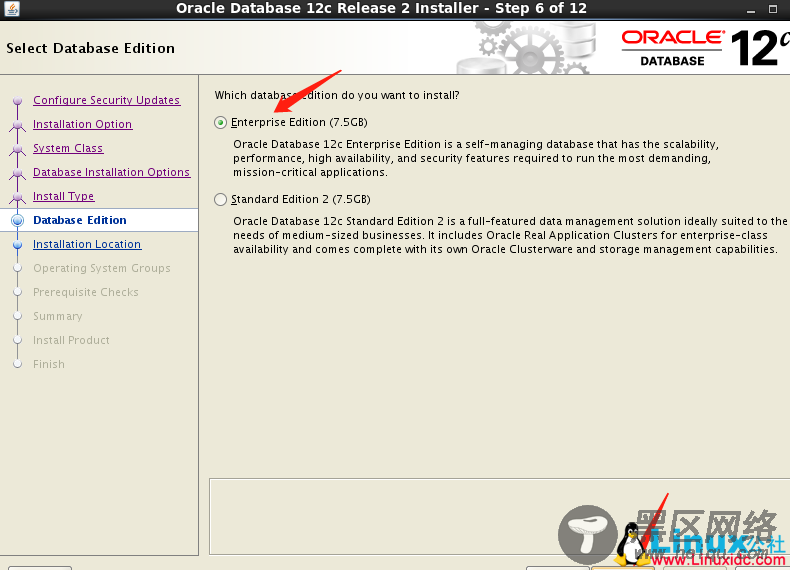Image resolution: width=790 pixels, height=570 pixels.
Task: Click the Standard Edition 2 description paragraph
Action: coord(510,235)
